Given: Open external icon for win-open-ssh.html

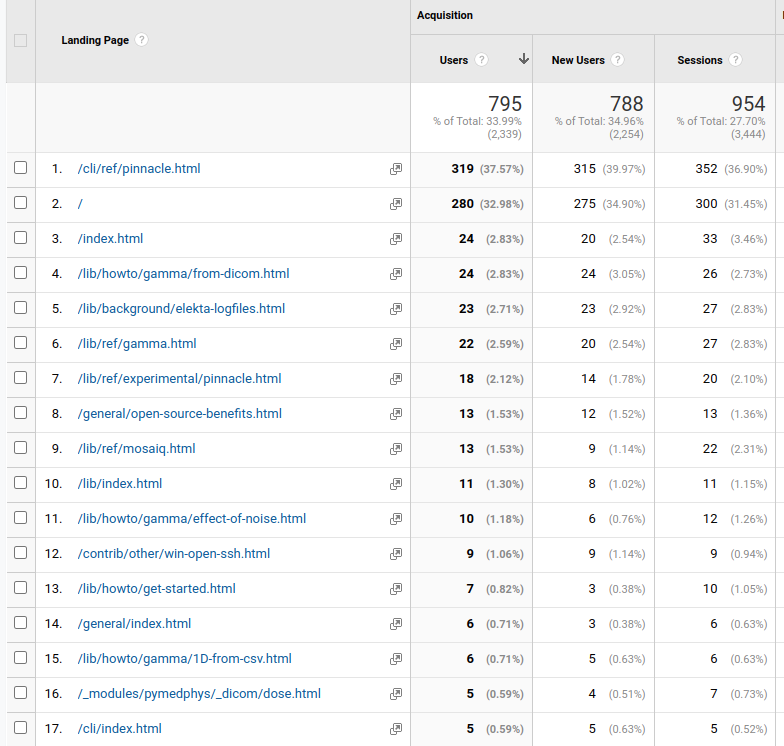Looking at the screenshot, I should pos(396,554).
